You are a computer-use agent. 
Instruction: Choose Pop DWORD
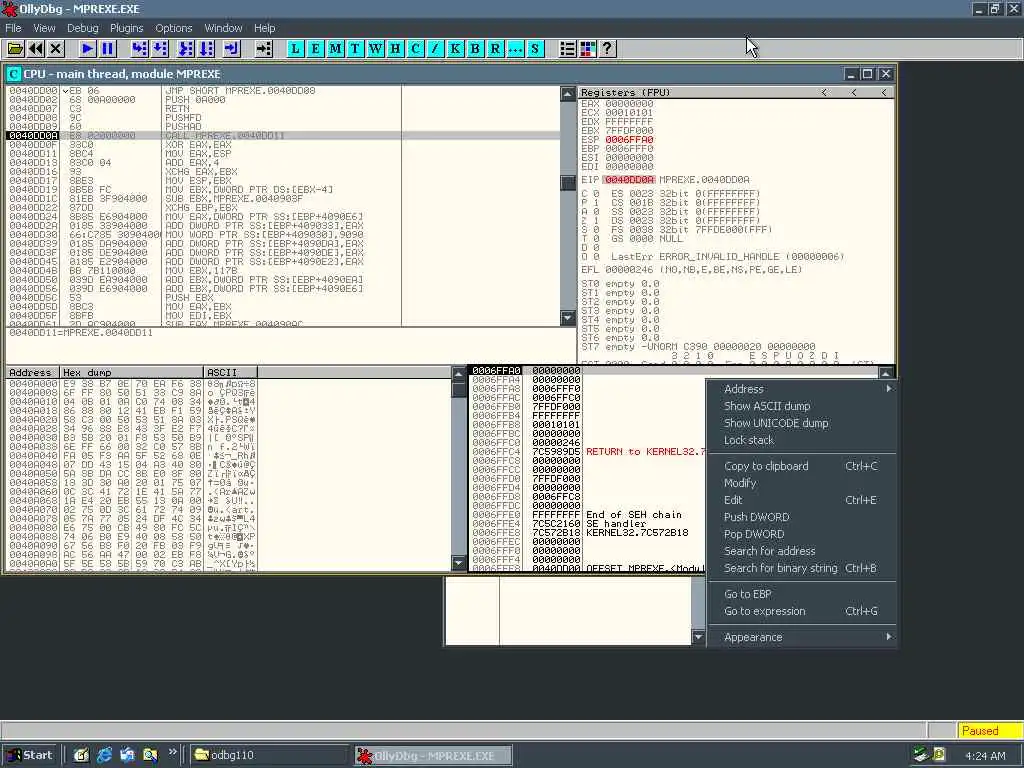coord(803,534)
